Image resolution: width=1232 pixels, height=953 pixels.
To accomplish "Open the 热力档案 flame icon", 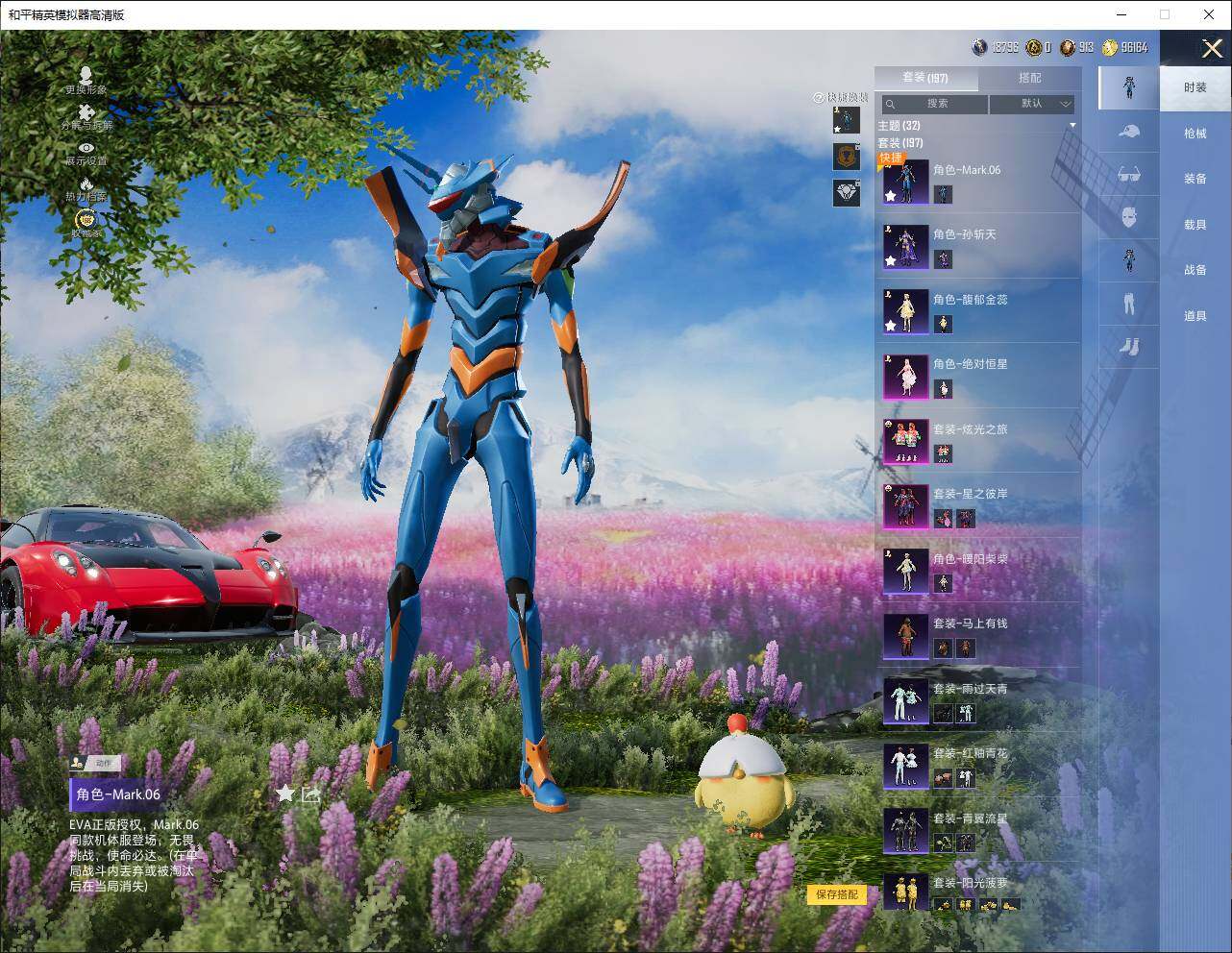I will [x=86, y=184].
